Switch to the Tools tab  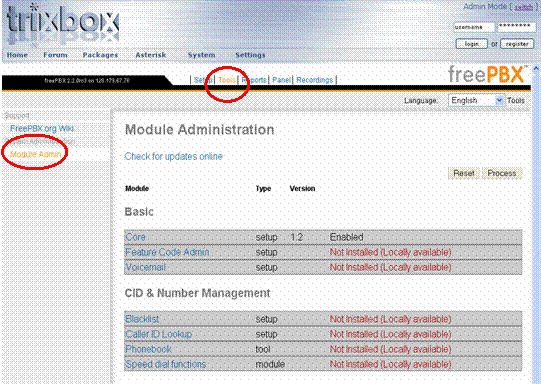227,80
